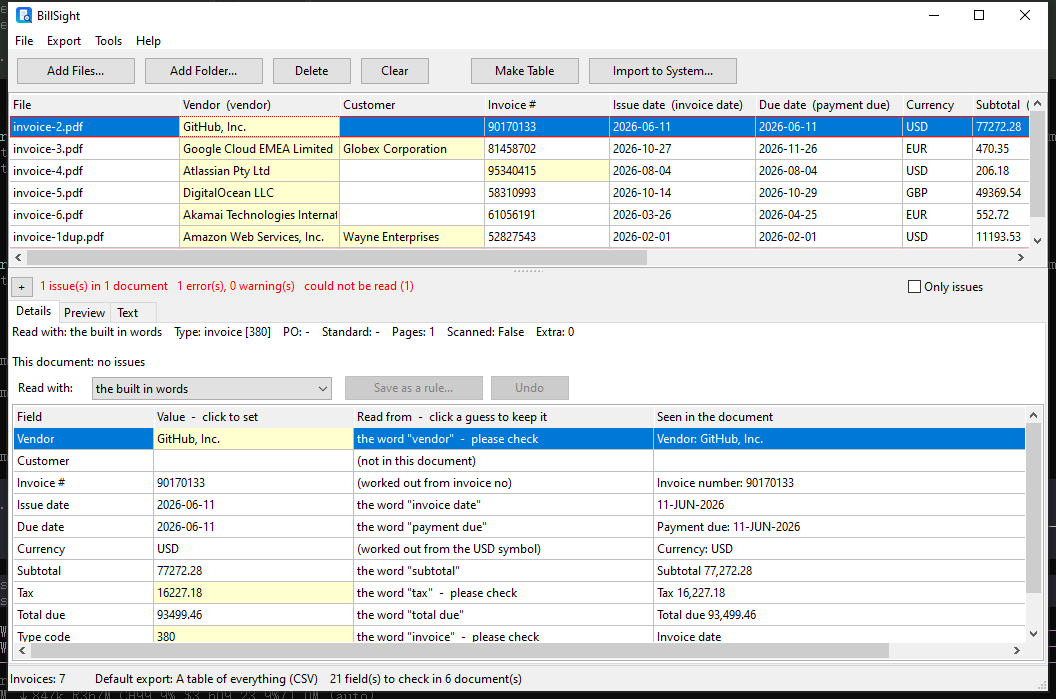Screen dimensions: 1056x699
Task: Click the Currency column header
Action: [937, 105]
